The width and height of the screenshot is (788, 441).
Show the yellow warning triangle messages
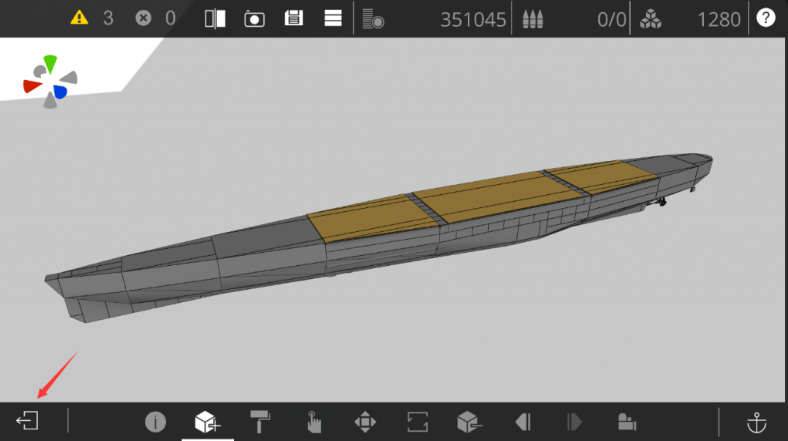pos(80,18)
